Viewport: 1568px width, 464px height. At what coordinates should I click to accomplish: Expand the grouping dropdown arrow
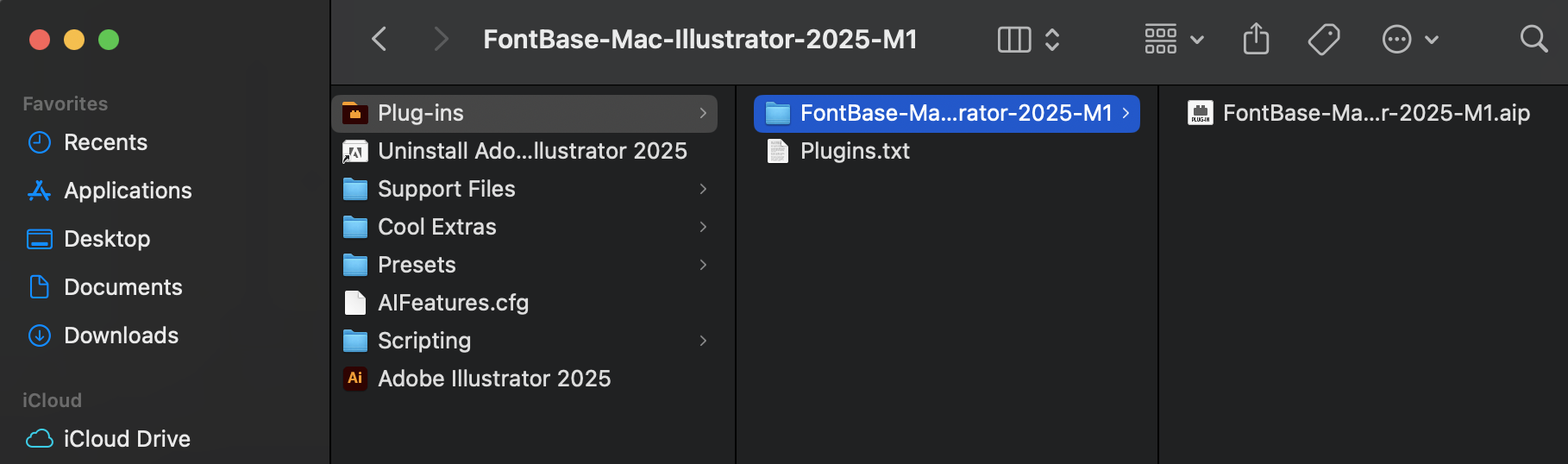tap(1197, 40)
